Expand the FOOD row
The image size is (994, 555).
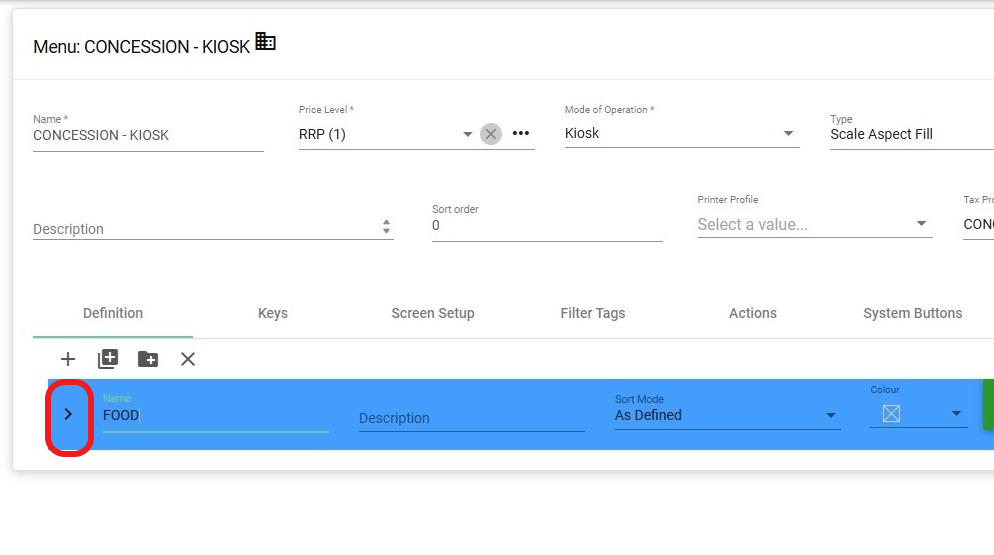68,414
